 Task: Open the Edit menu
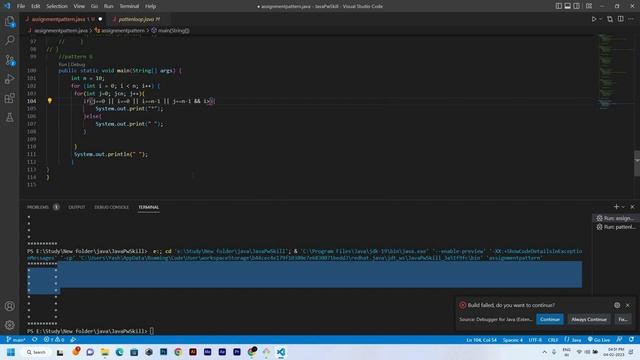pos(36,6)
